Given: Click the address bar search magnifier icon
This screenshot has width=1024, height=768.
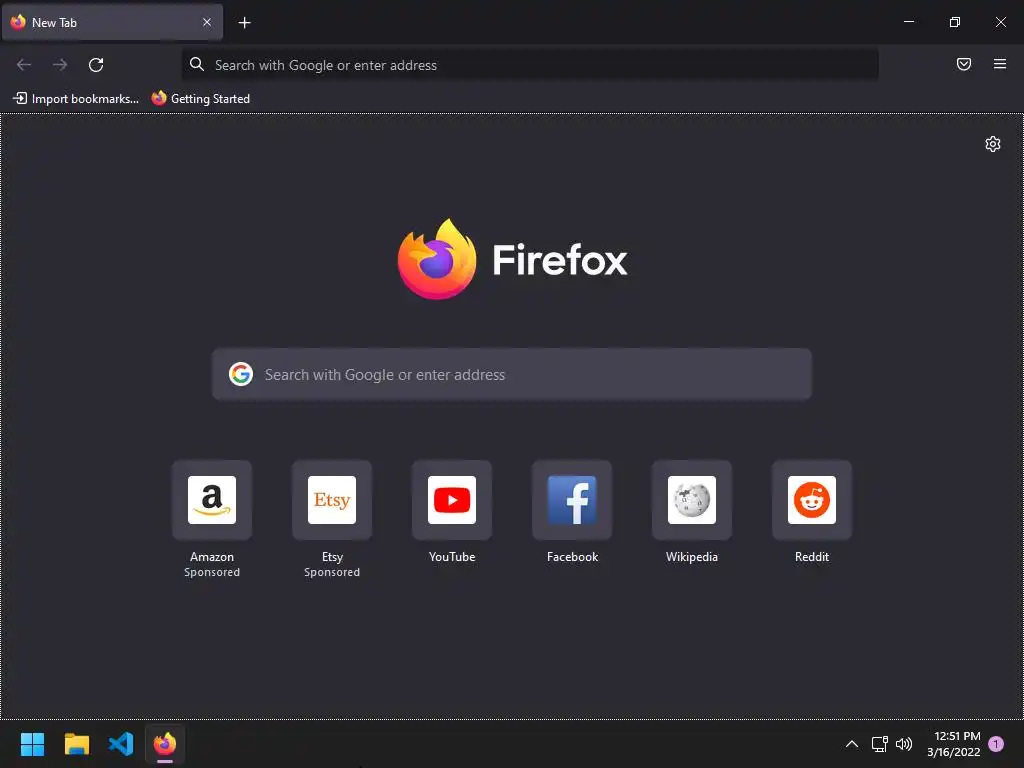Looking at the screenshot, I should pos(197,64).
